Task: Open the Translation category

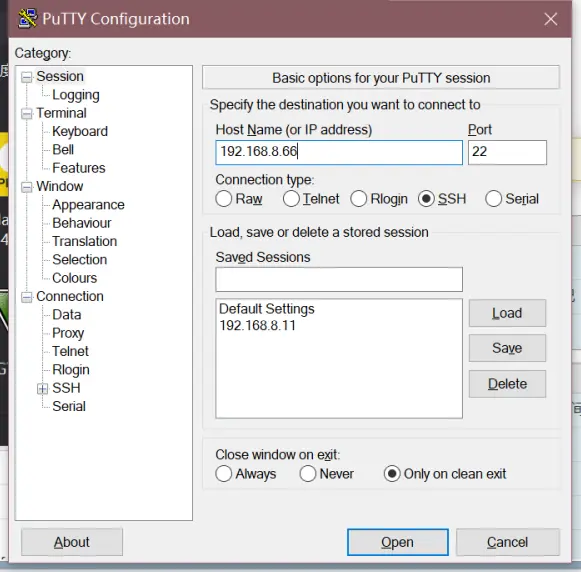Action: coord(85,241)
